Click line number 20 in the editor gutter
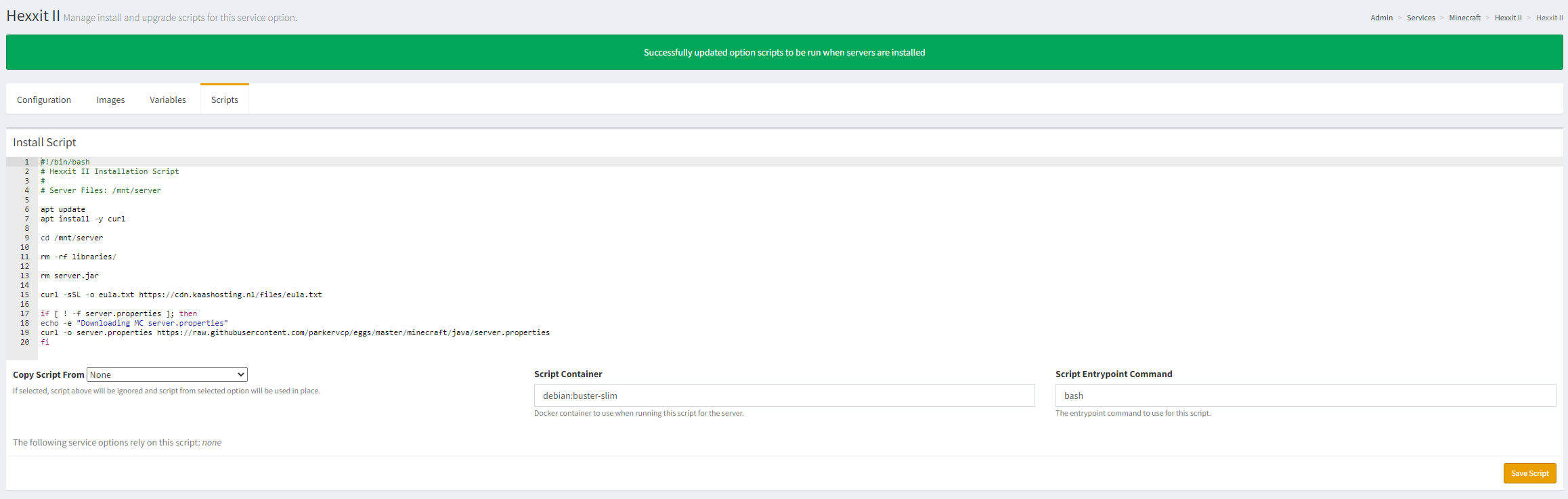This screenshot has height=499, width=1568. tap(25, 342)
